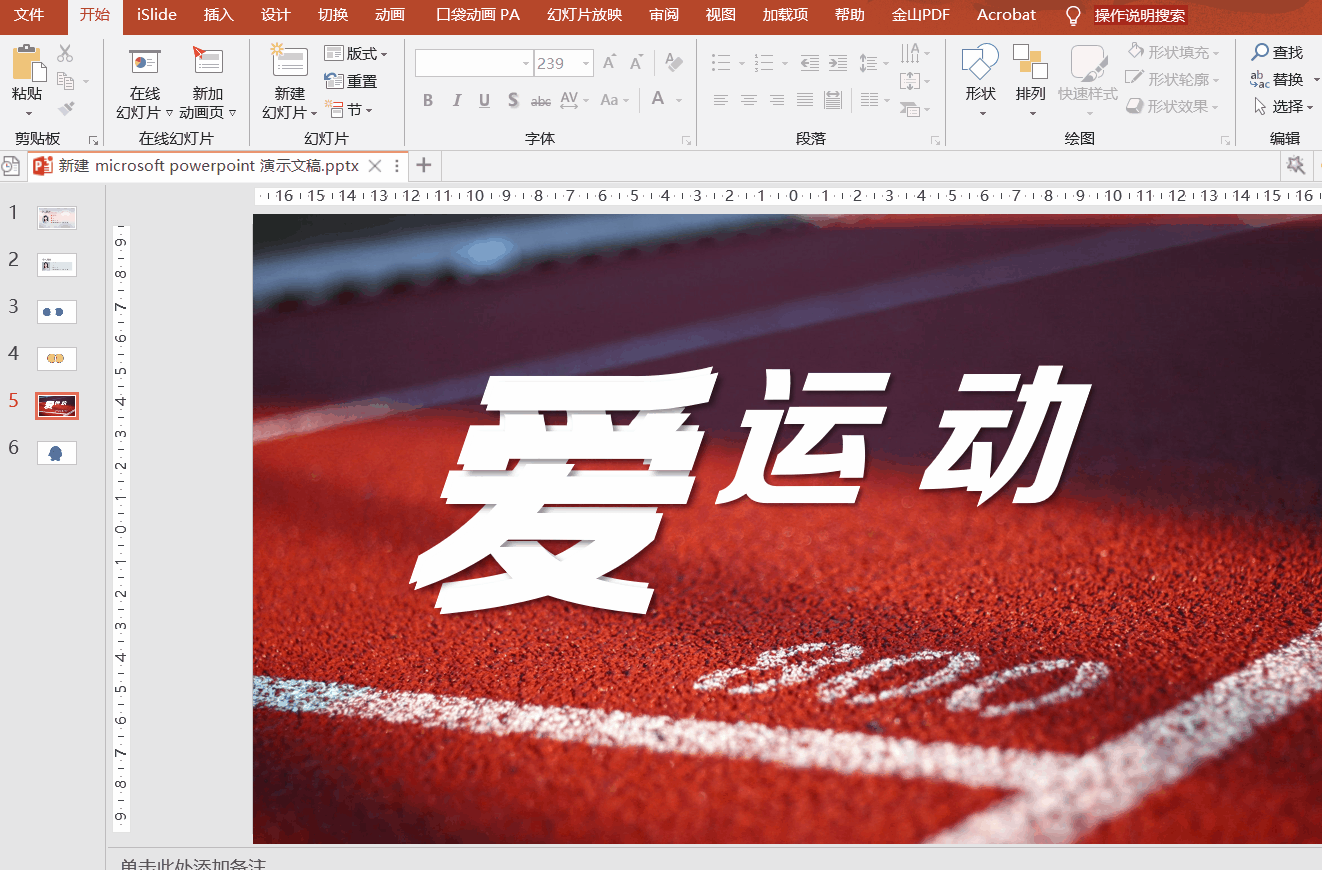Align text to the right
Screen dimensions: 1322x870
click(x=776, y=100)
